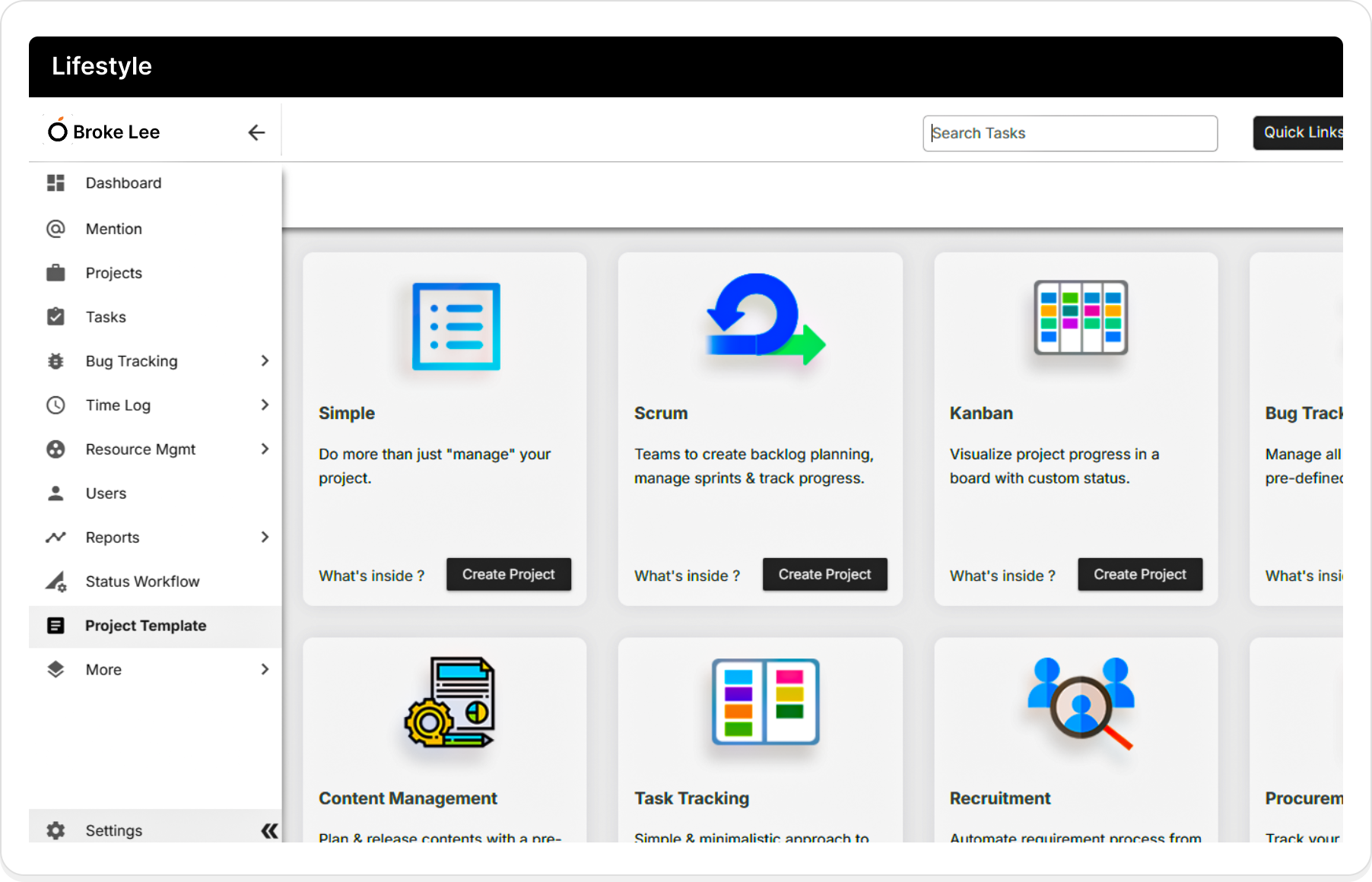Image resolution: width=1372 pixels, height=882 pixels.
Task: Click the Tasks checkmark icon
Action: (x=56, y=317)
